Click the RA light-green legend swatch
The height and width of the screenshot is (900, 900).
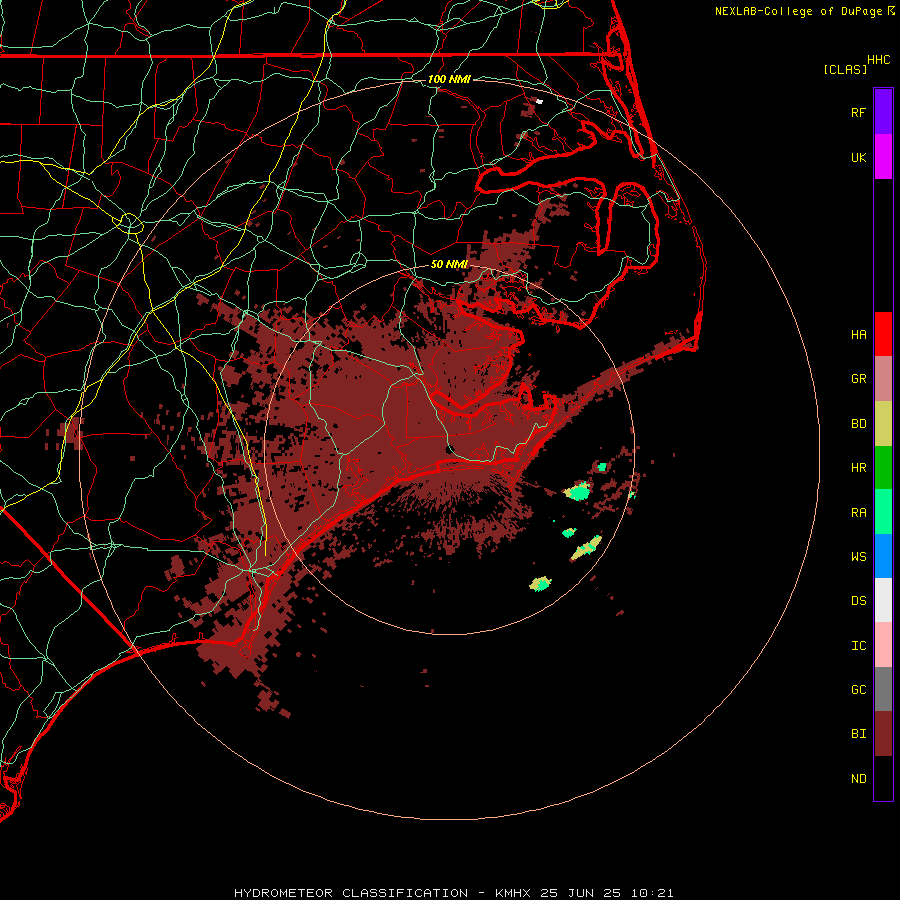(883, 512)
